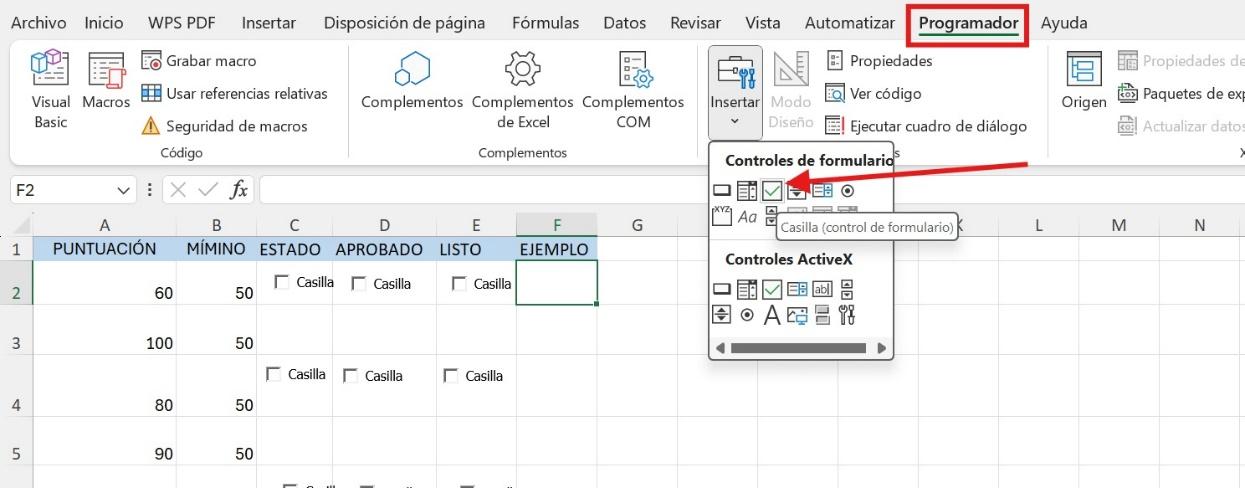Open the Archivo menu

pos(40,22)
